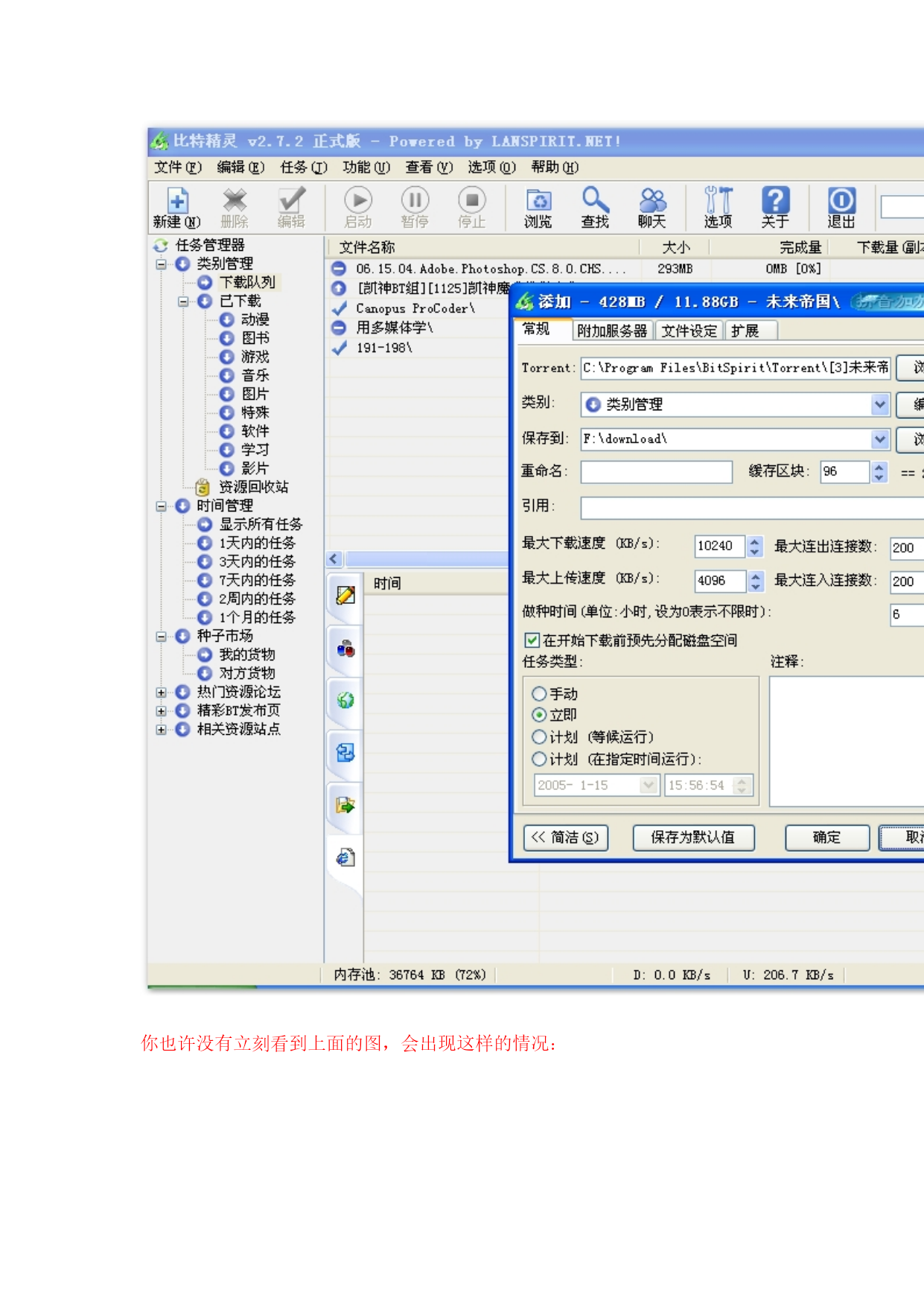
Task: Toggle 在开始下载前预先分配磁盘空间 checkbox
Action: 532,640
